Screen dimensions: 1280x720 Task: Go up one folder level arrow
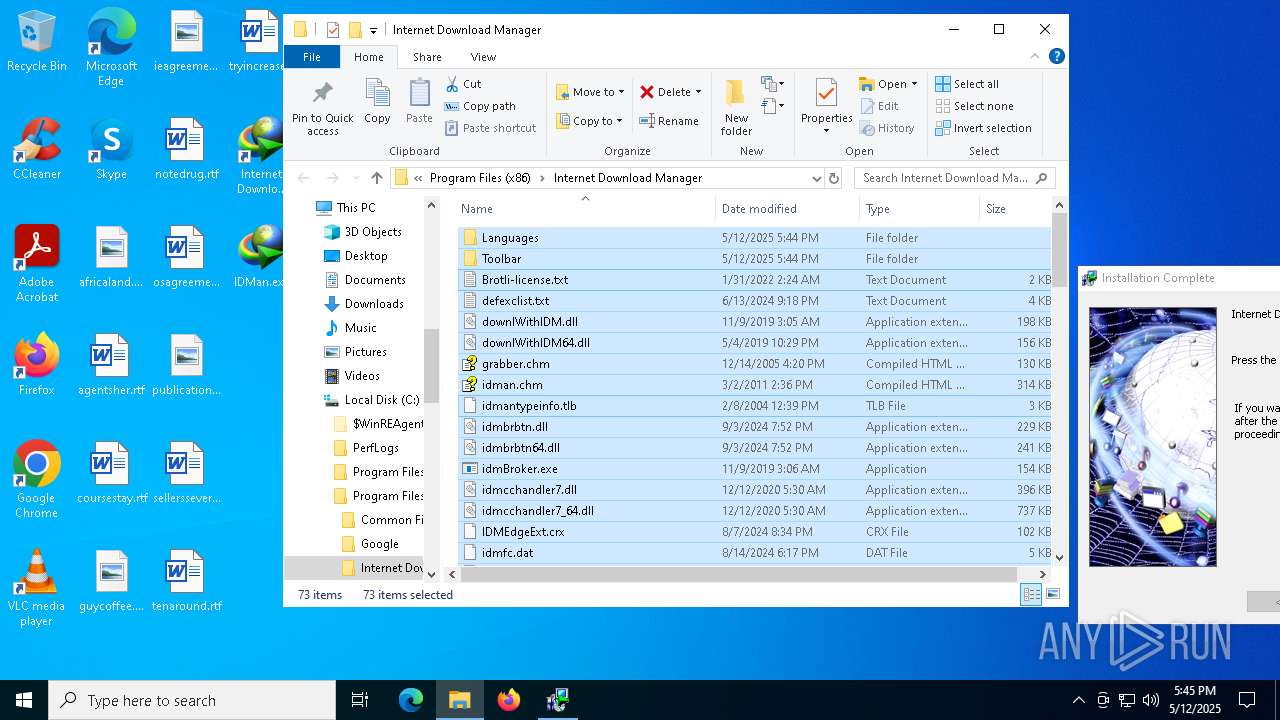(377, 178)
